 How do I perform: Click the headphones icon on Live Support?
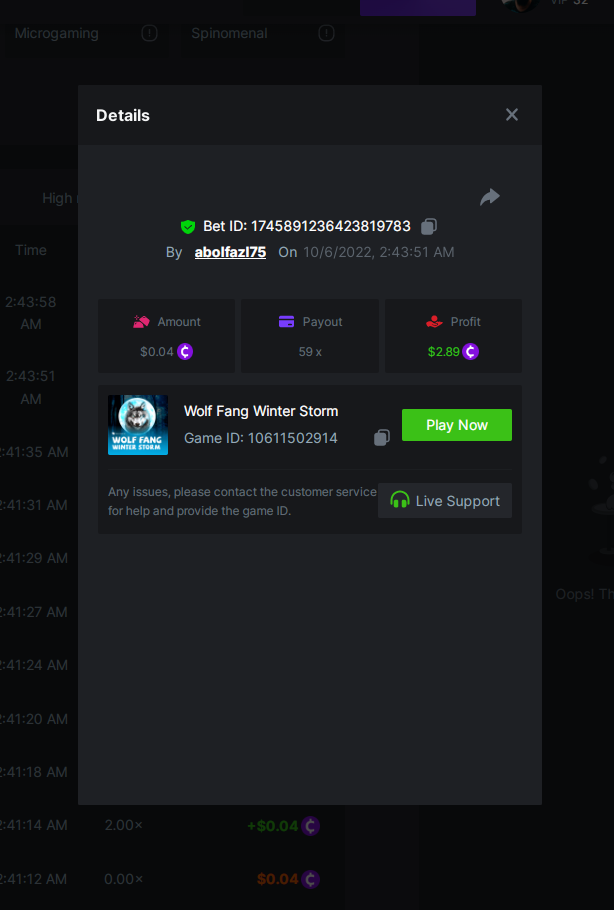(400, 500)
